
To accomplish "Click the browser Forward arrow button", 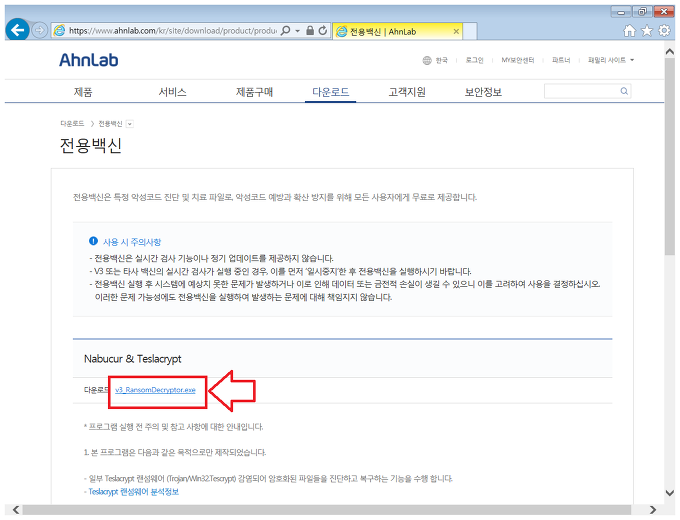I will click(x=40, y=30).
